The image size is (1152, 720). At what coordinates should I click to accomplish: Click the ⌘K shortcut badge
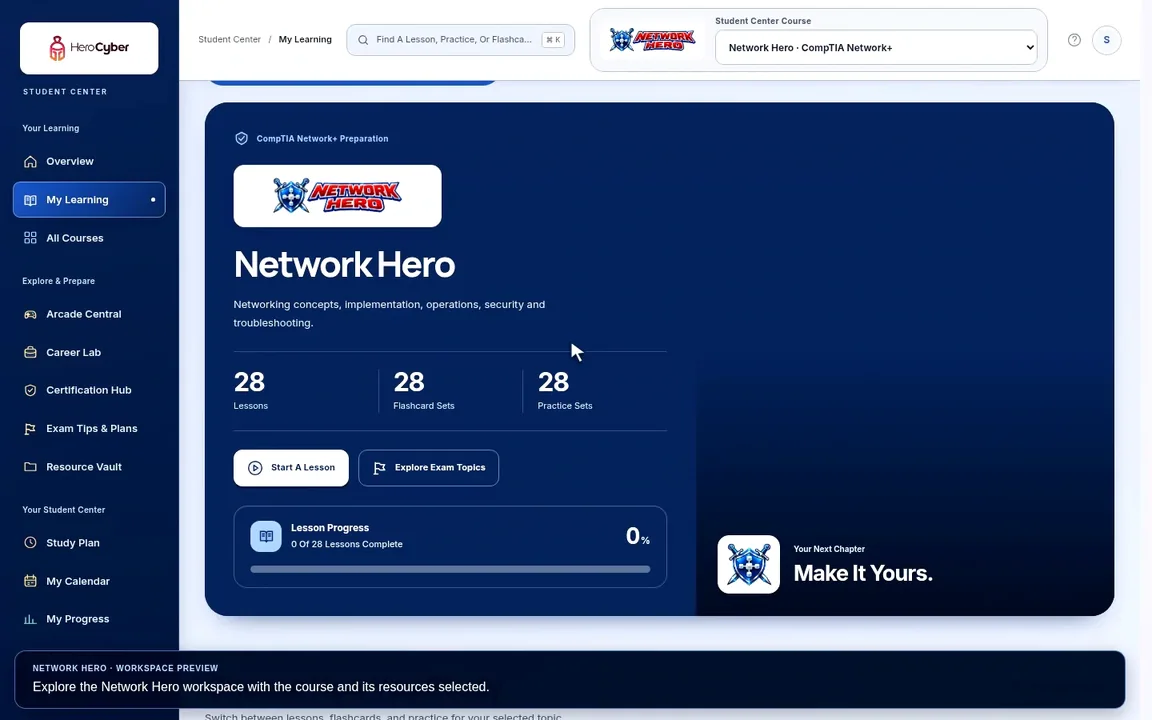tap(553, 40)
